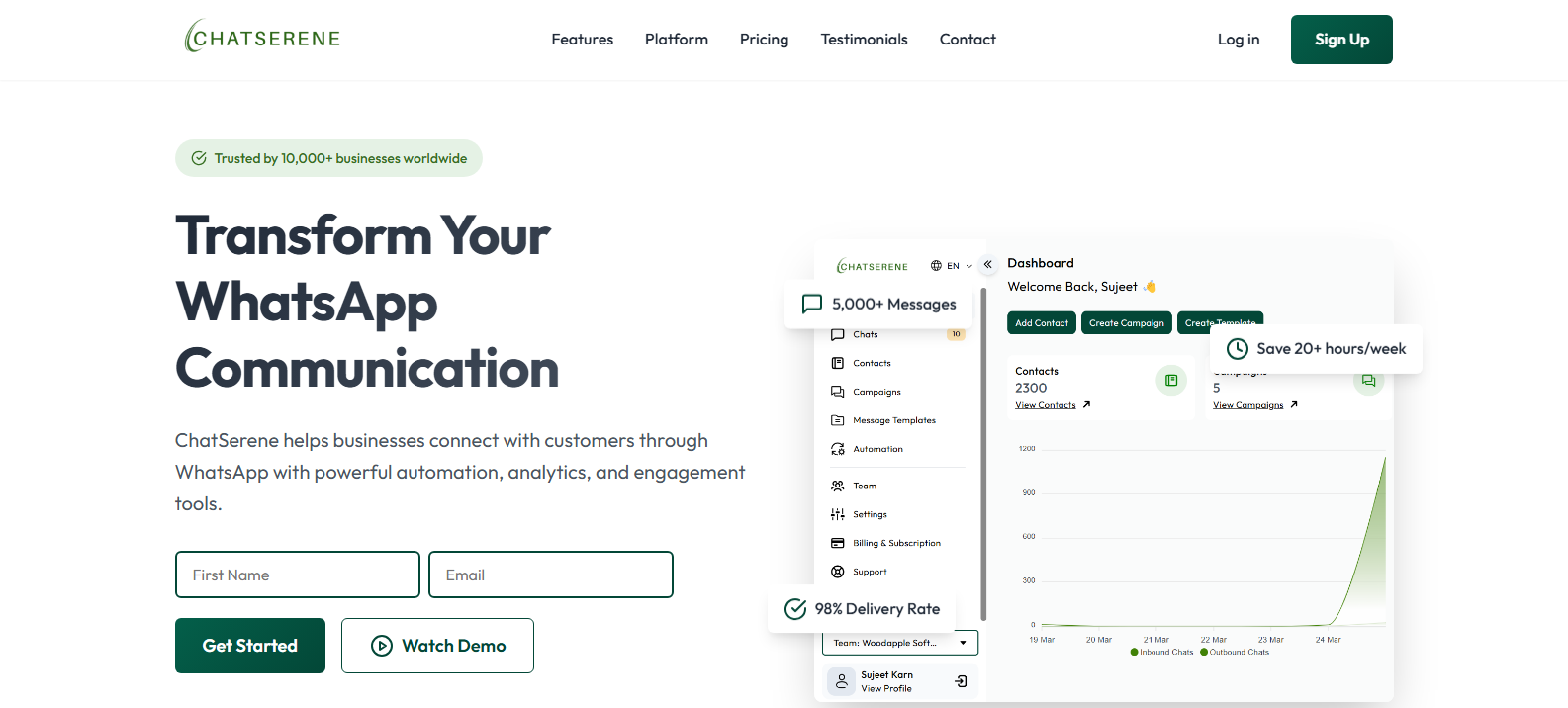The height and width of the screenshot is (708, 1568).
Task: Click the Chats sidebar icon
Action: point(838,334)
